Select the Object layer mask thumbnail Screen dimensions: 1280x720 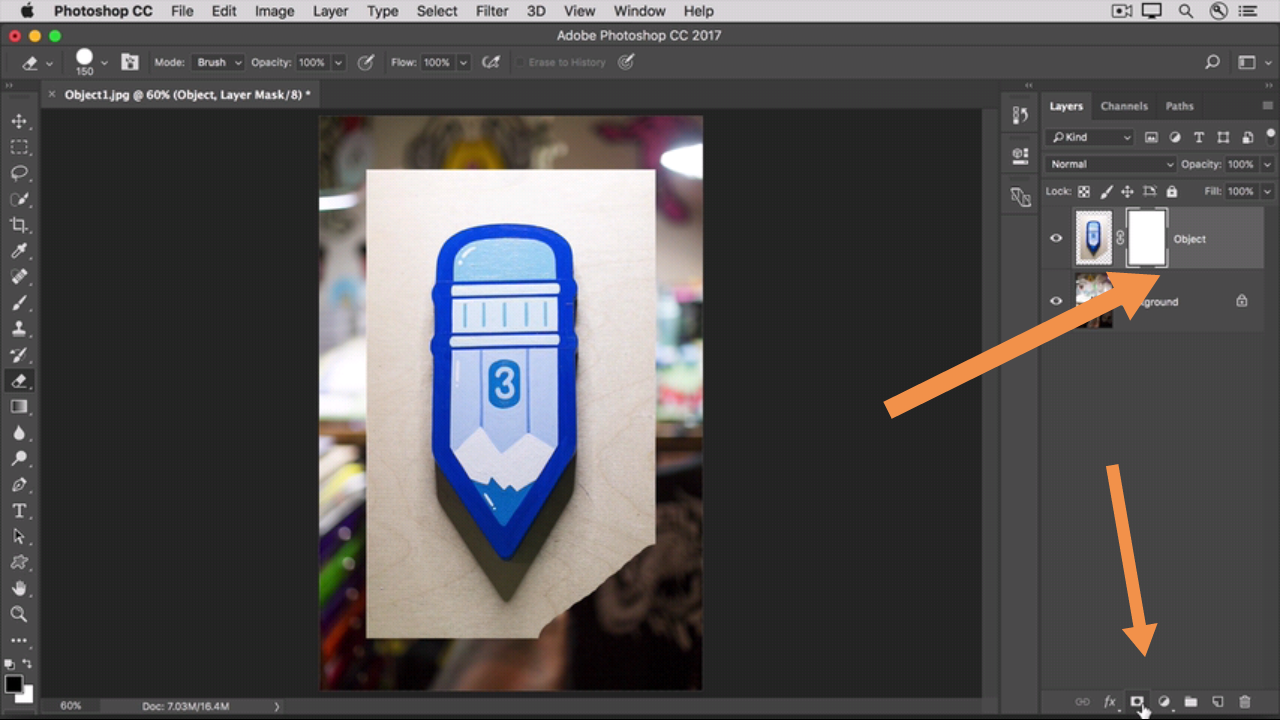[x=1147, y=239]
